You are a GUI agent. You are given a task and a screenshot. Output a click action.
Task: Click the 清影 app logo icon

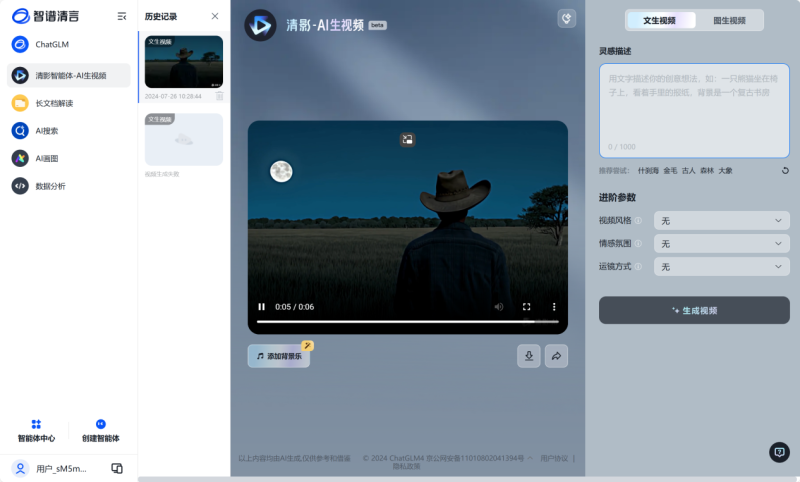(260, 25)
